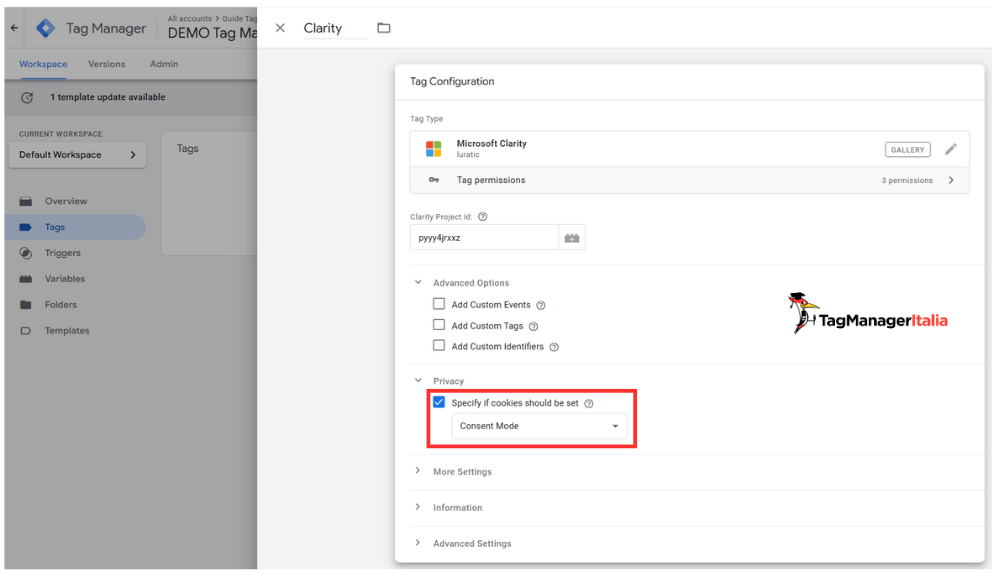Click the Microsoft Clarity four-color logo
Screen dimensions: 998x573
pos(433,149)
